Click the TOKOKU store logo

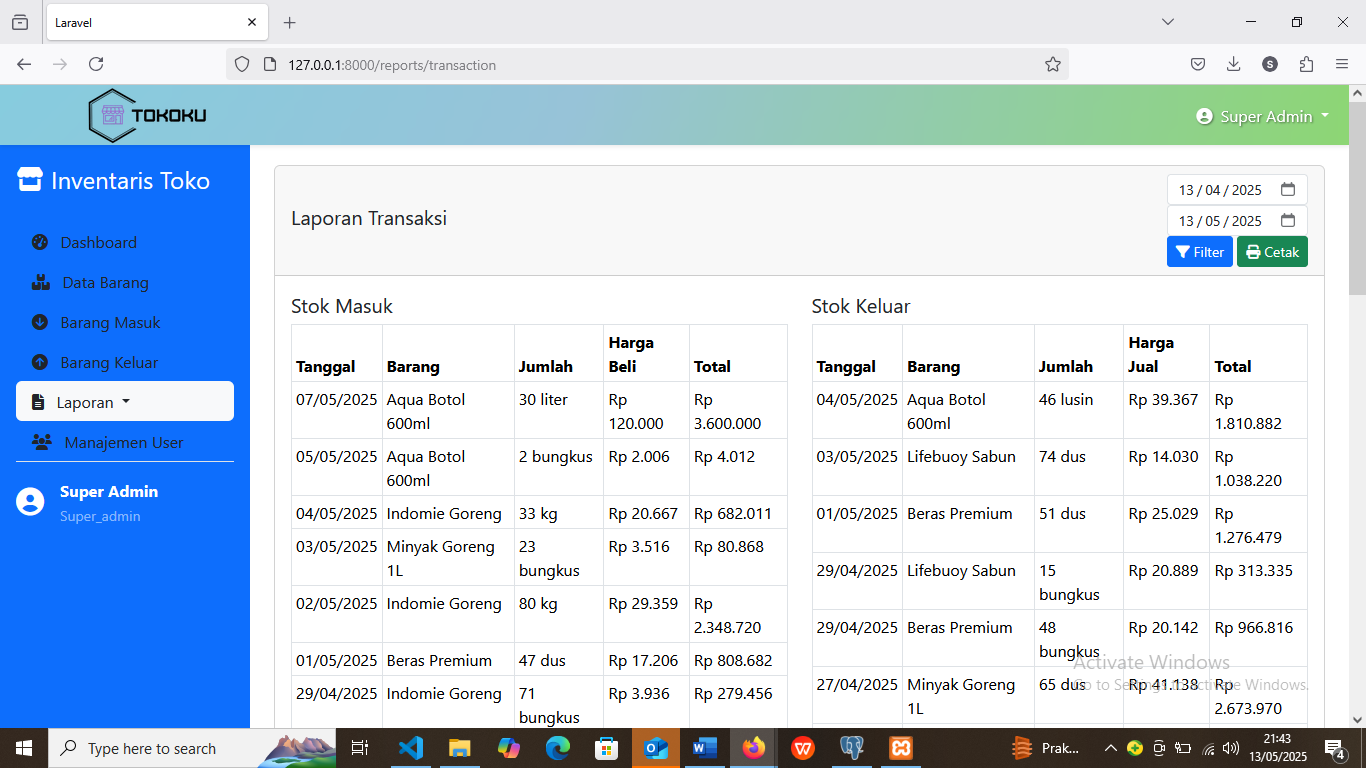point(147,115)
